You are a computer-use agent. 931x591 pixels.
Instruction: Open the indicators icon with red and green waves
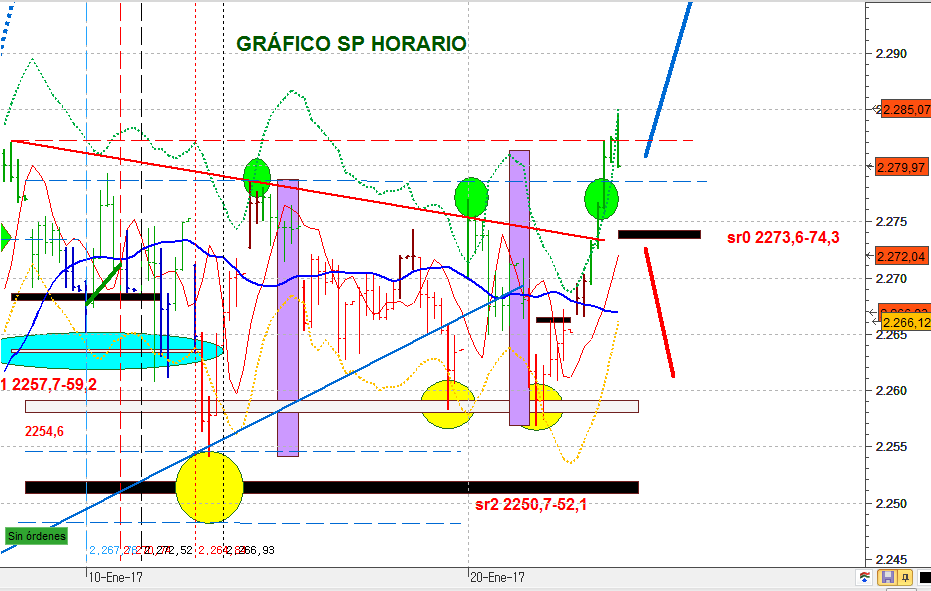[x=865, y=577]
